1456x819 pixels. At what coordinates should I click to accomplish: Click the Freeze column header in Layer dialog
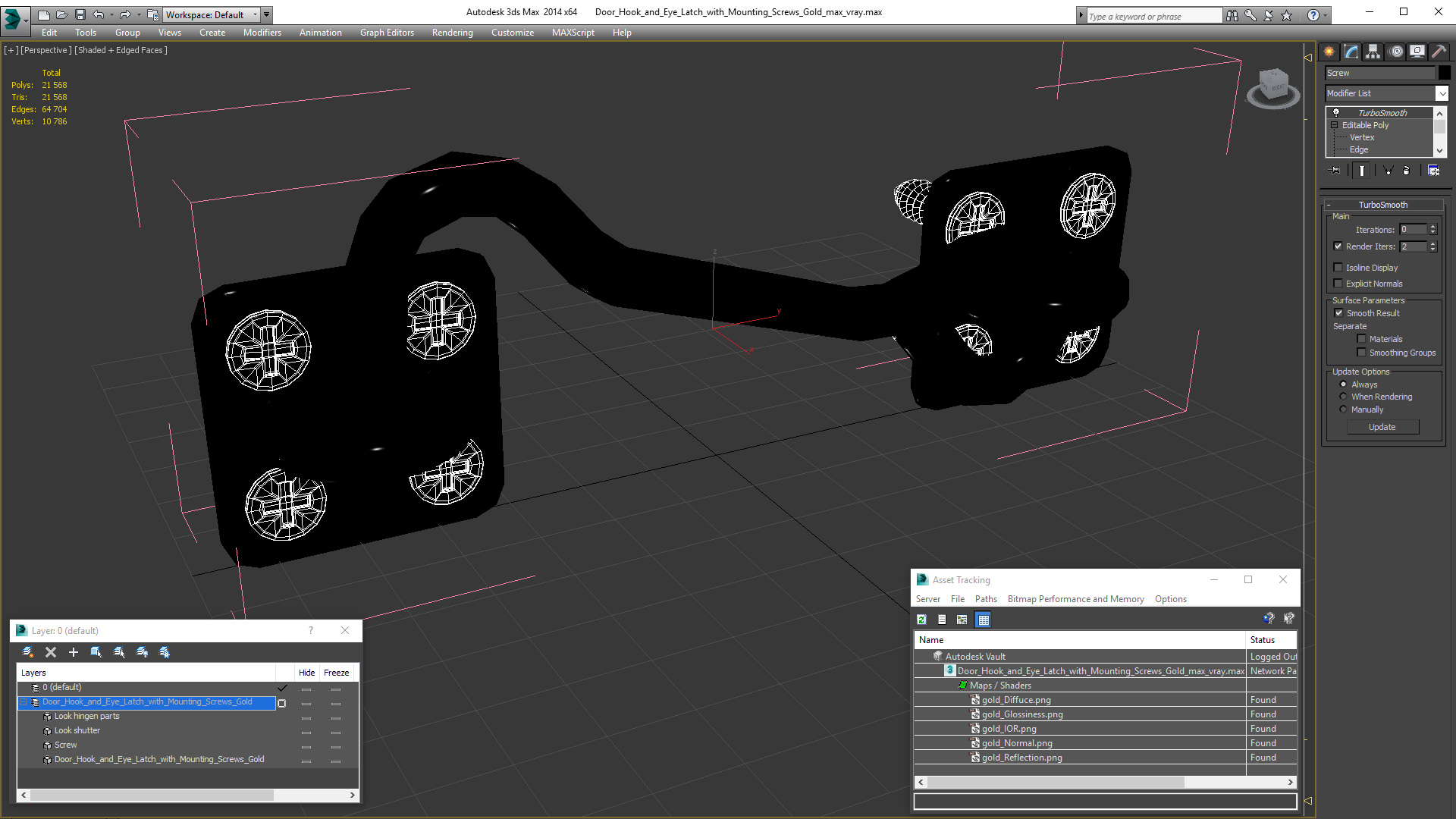tap(336, 673)
